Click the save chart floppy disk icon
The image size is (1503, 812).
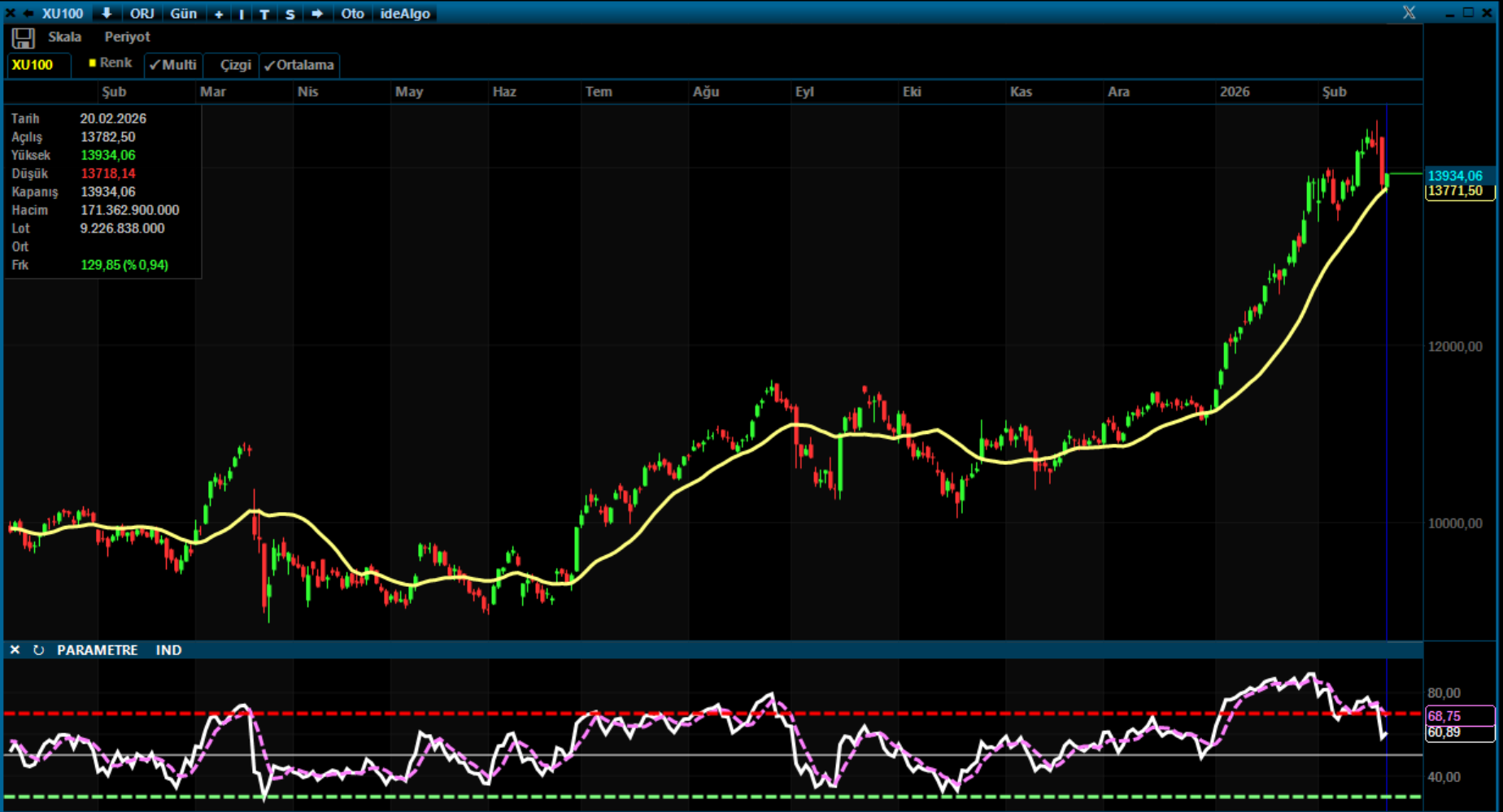(23, 38)
